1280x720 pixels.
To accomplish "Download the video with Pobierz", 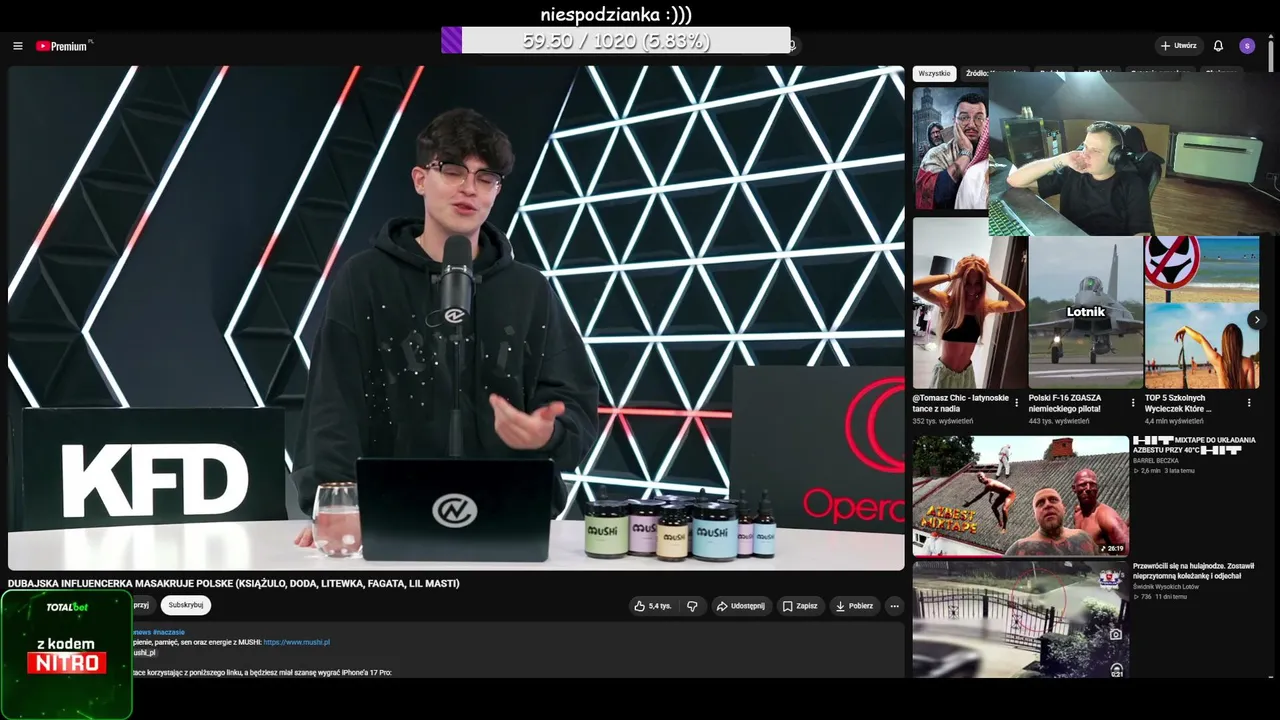I will pyautogui.click(x=855, y=606).
